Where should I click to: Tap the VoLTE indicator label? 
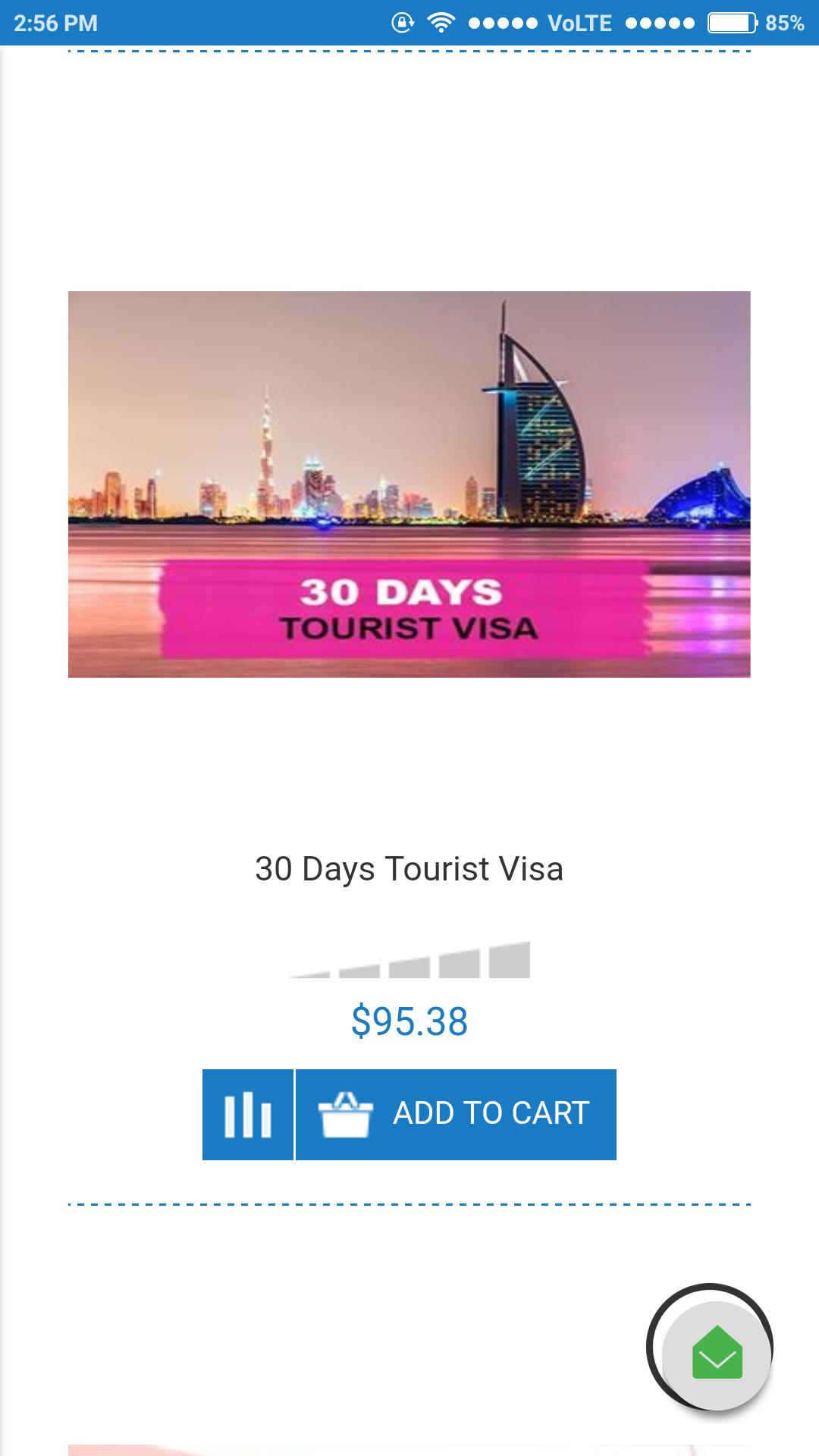(x=580, y=24)
